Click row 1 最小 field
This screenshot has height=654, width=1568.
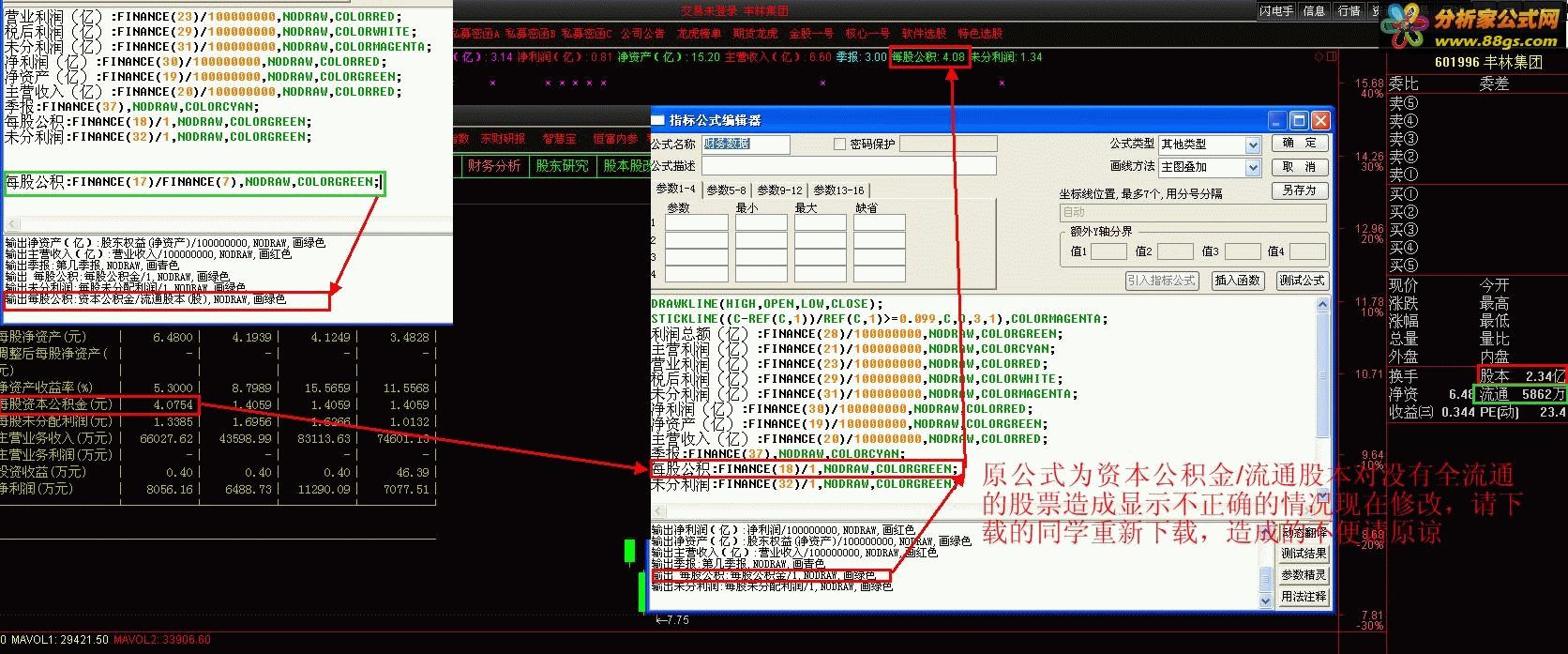pos(761,222)
